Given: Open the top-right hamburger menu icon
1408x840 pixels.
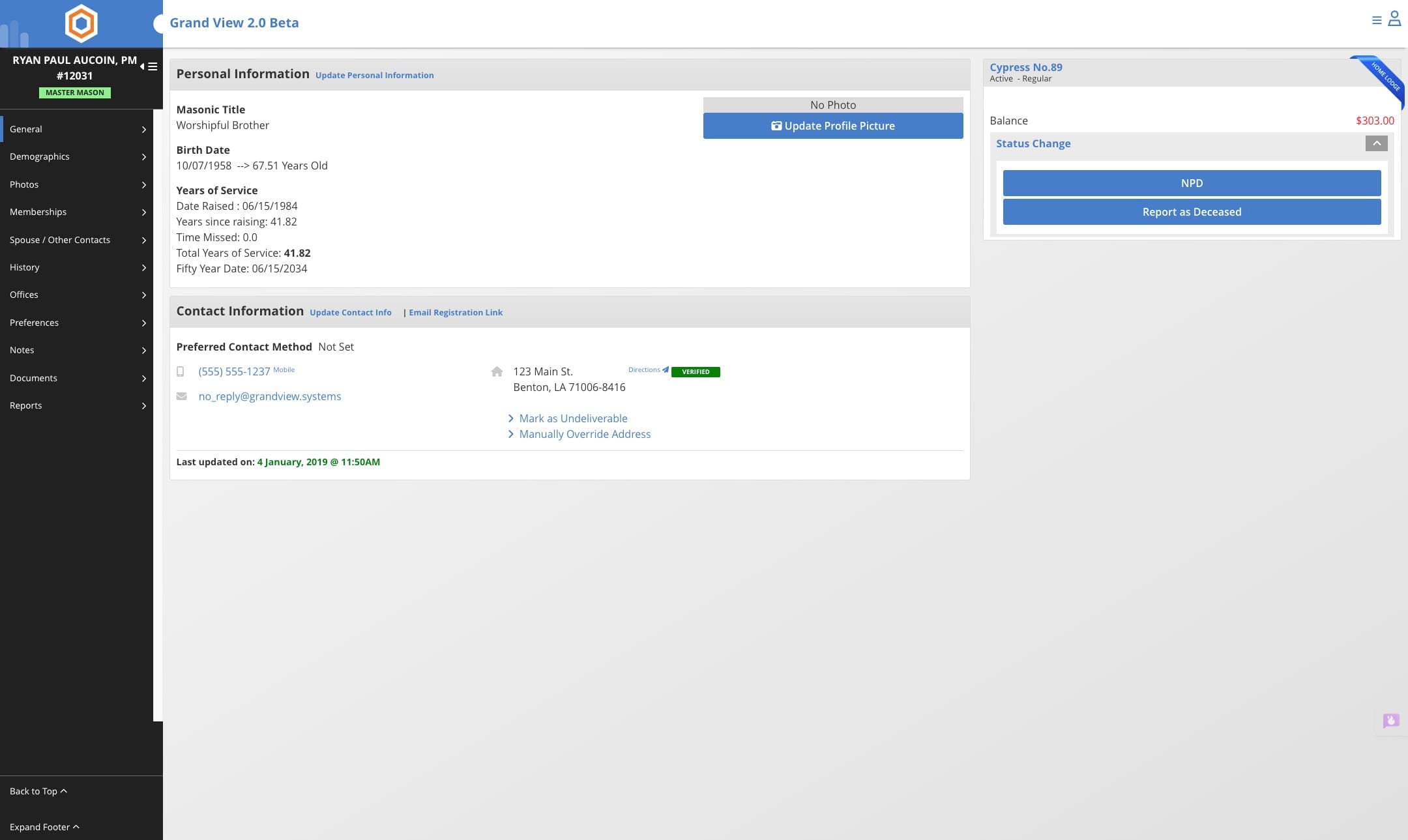Looking at the screenshot, I should (1377, 21).
